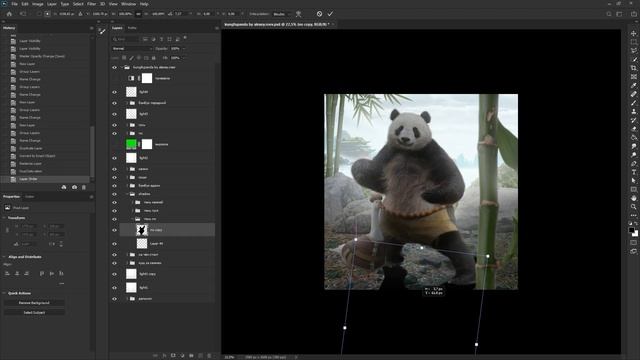Collapse the Transform section in Properties

[4, 218]
